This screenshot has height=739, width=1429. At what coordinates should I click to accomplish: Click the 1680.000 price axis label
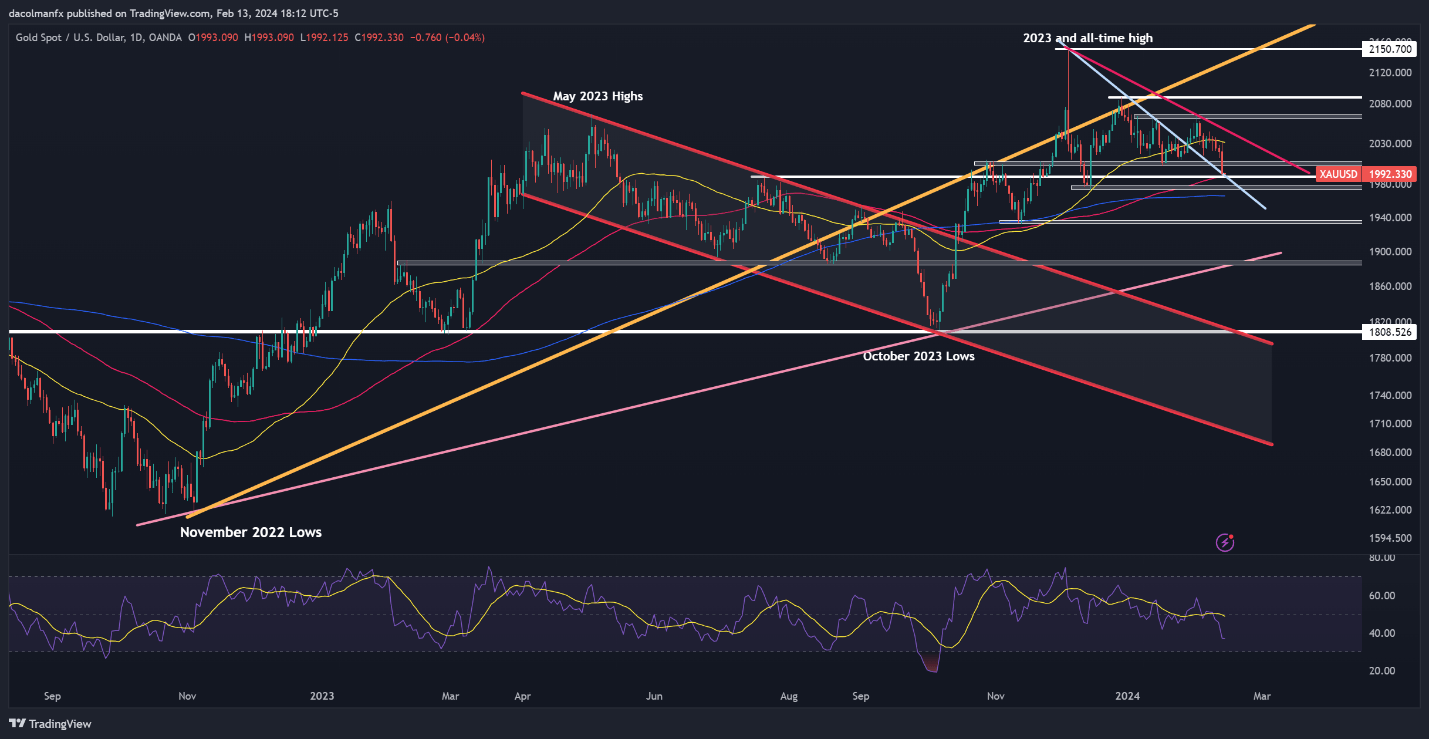point(1389,453)
